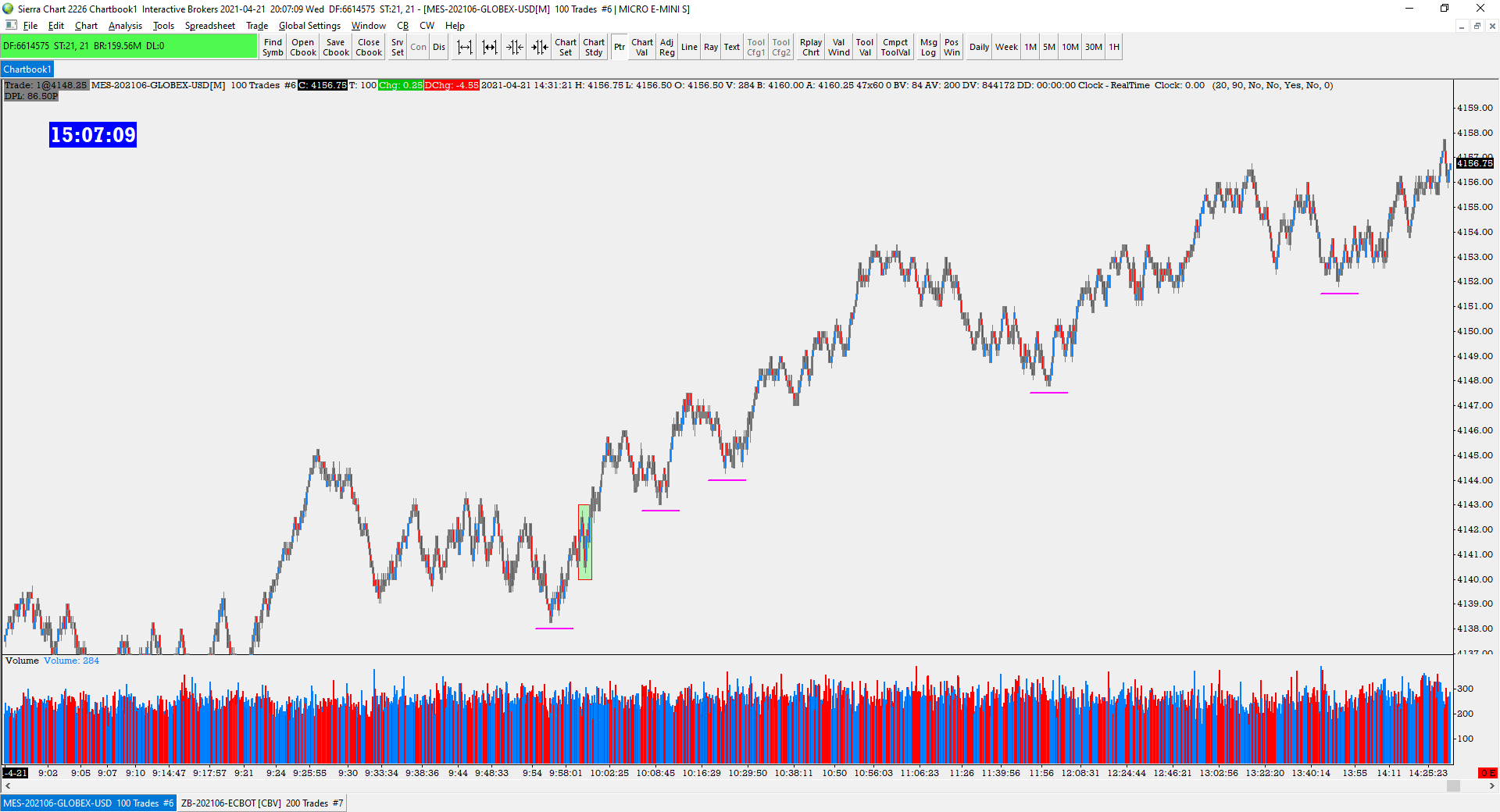Open the File menu

click(x=30, y=26)
